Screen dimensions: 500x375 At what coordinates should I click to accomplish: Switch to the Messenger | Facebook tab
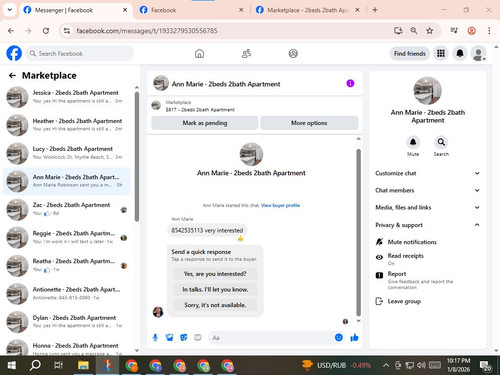75,10
